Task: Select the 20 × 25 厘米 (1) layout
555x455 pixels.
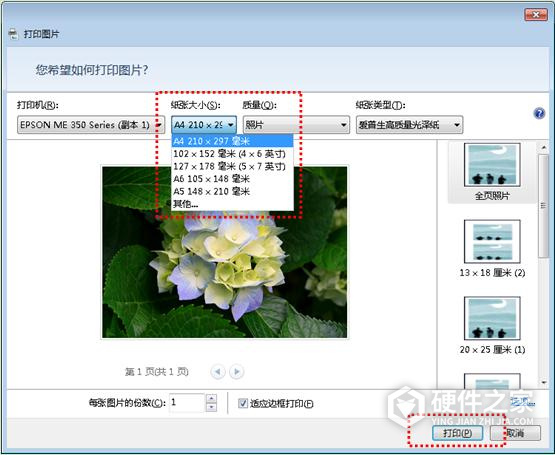Action: point(492,325)
